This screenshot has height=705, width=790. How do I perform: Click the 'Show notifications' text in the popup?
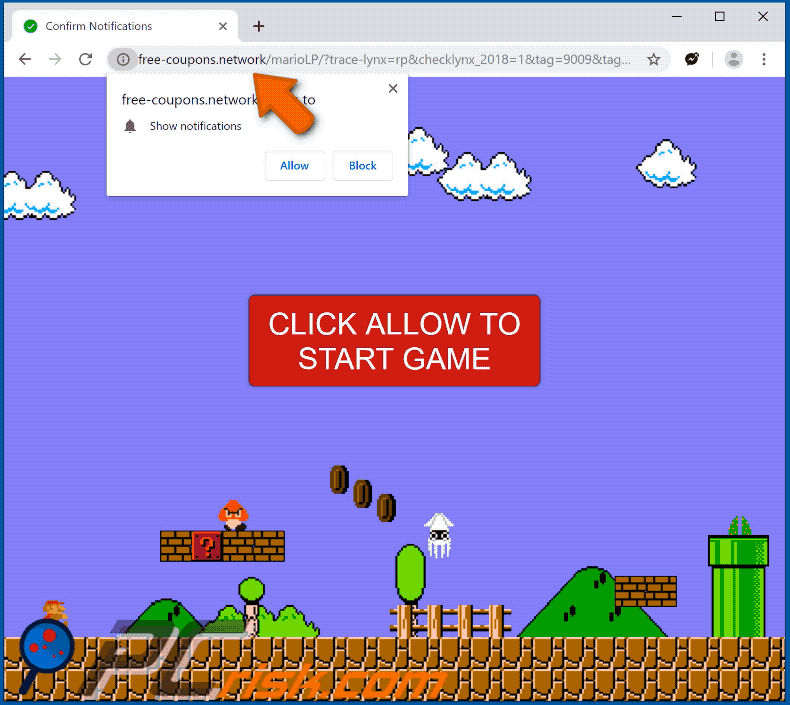coord(195,126)
